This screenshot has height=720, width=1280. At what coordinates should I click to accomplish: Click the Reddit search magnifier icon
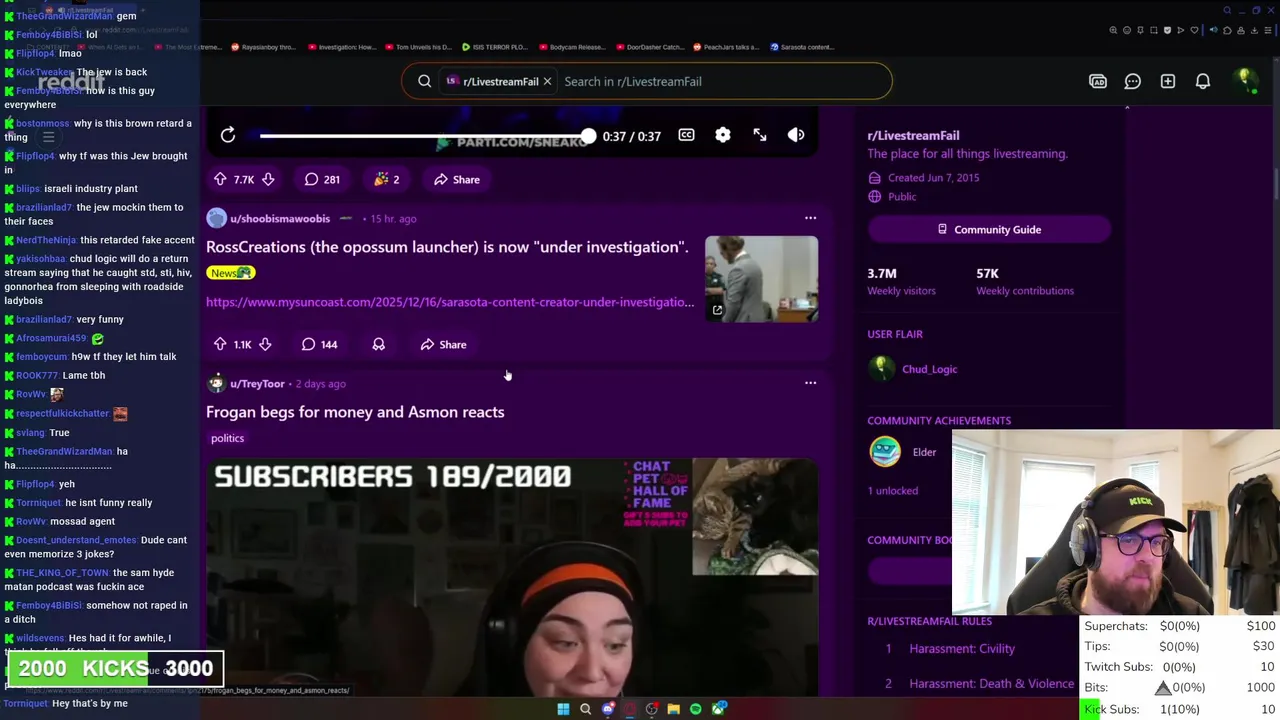tap(425, 81)
